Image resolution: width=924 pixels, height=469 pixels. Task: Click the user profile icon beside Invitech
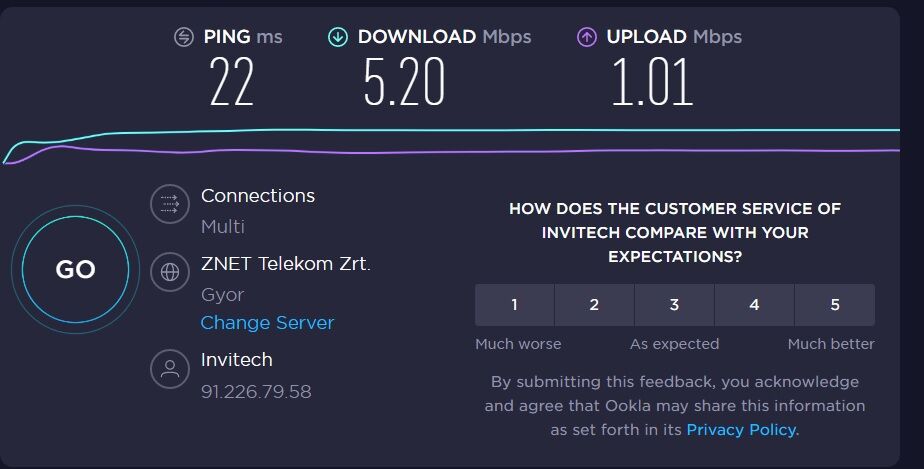170,369
